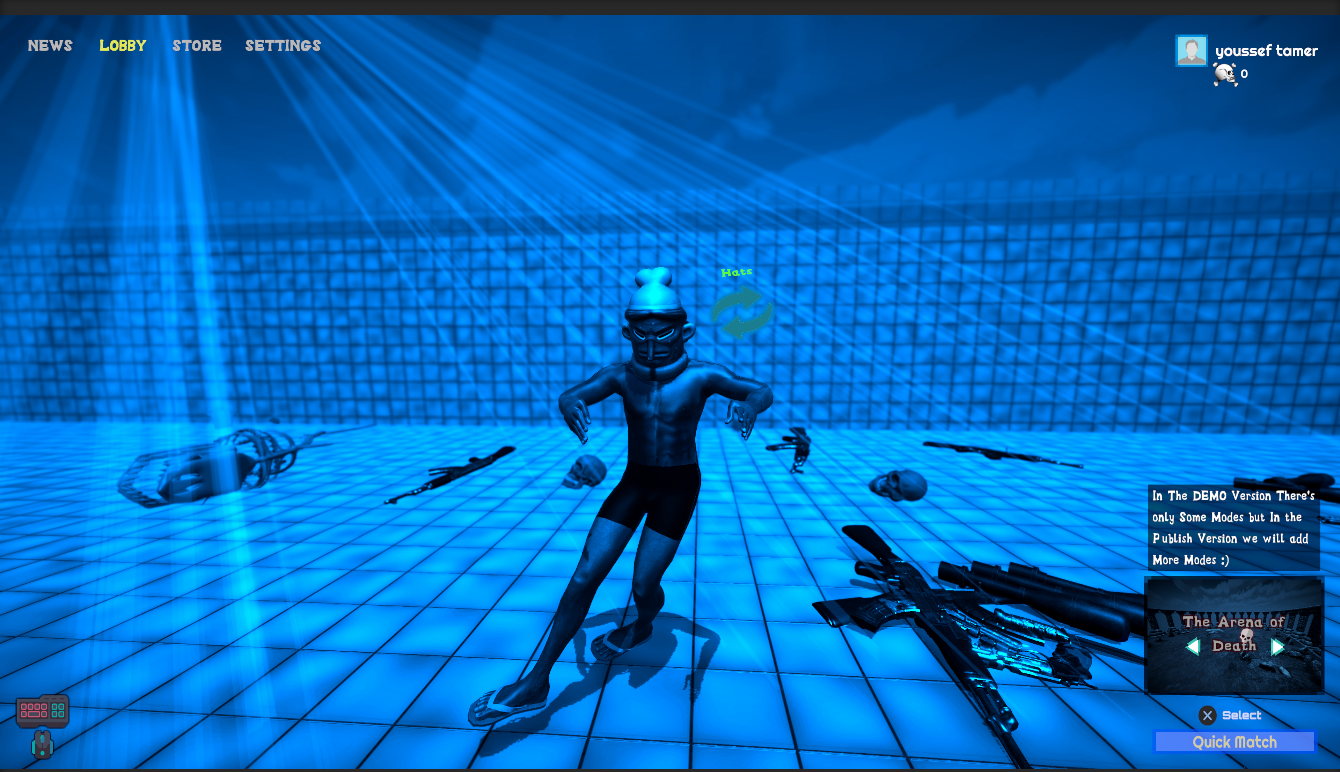Viewport: 1340px width, 772px height.
Task: Click the Select prompt label
Action: click(x=1241, y=715)
